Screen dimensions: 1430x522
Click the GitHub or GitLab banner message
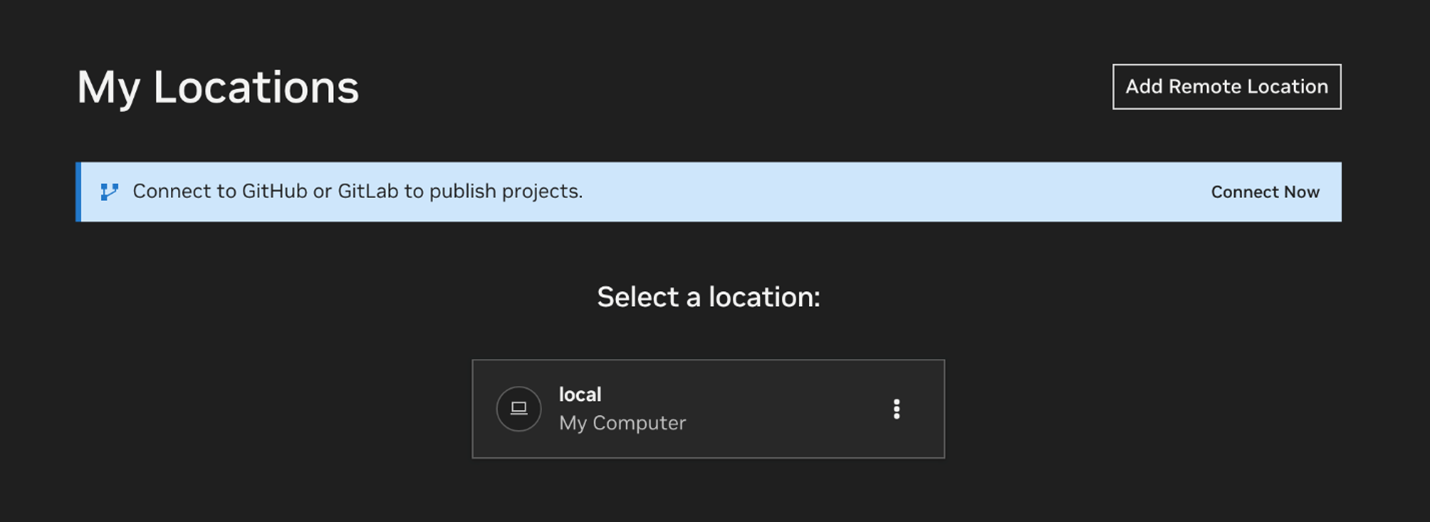point(357,191)
